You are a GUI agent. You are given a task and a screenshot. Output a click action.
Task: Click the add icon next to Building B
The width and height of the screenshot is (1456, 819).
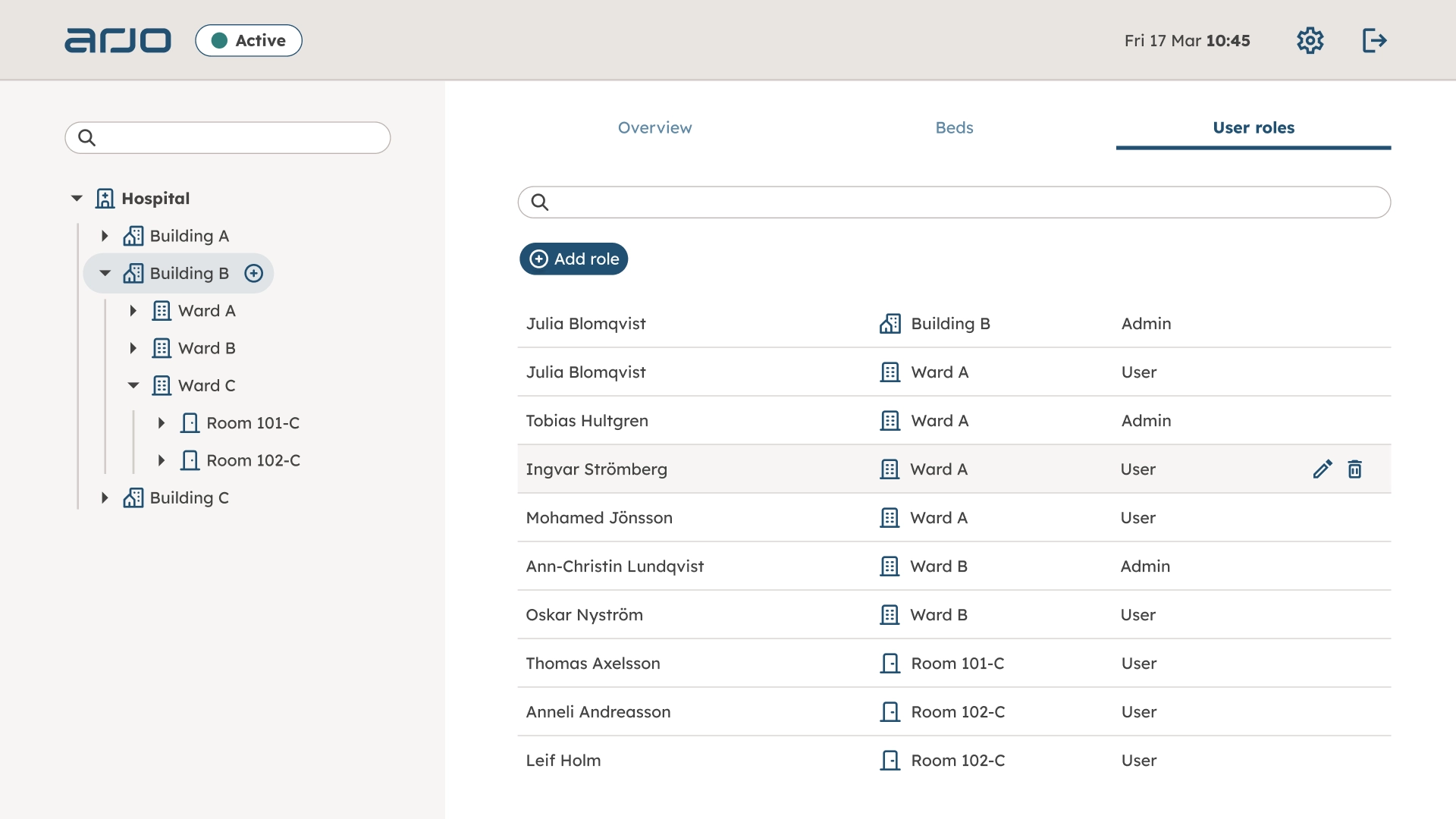254,273
